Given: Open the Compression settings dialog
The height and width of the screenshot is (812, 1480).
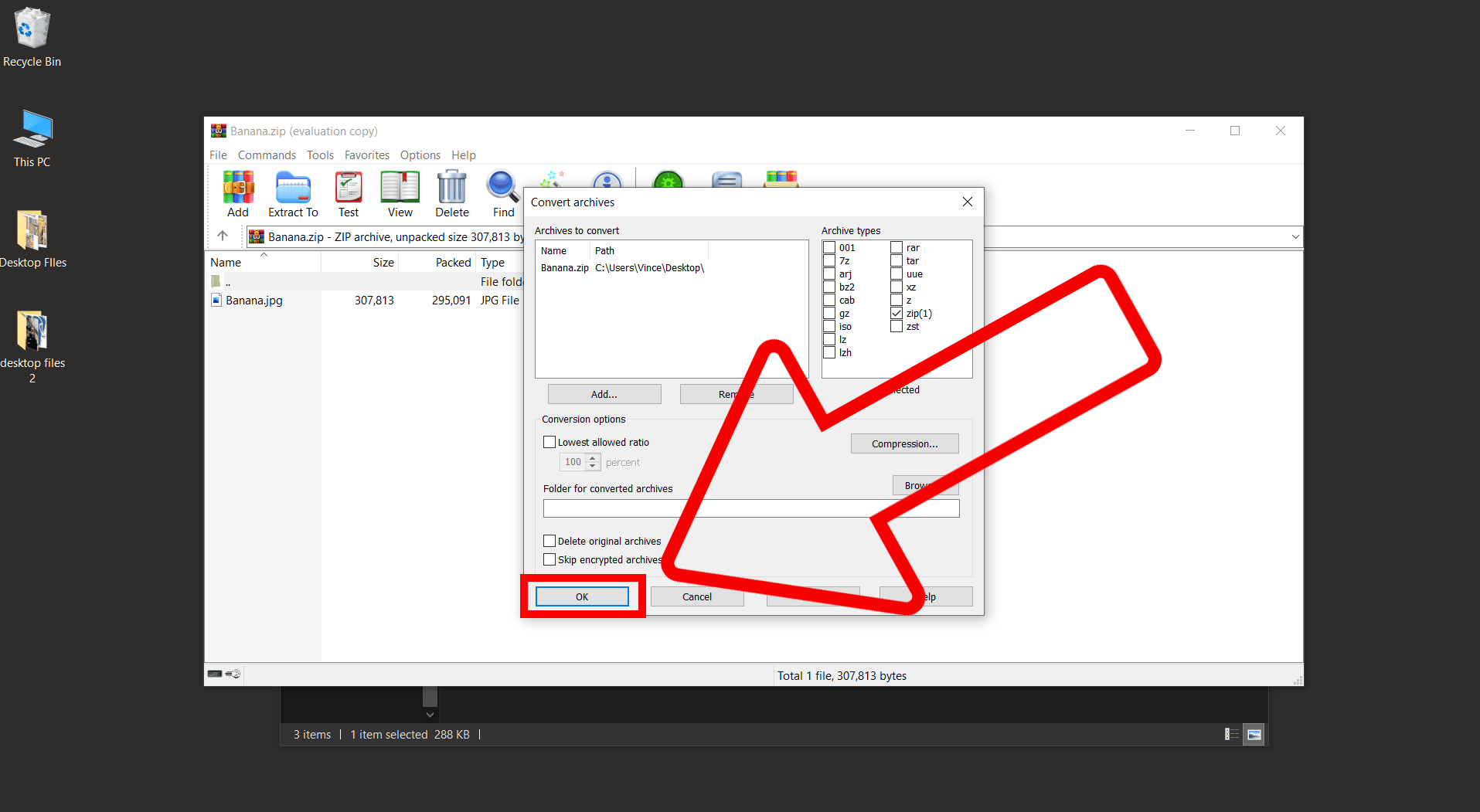Looking at the screenshot, I should [904, 443].
